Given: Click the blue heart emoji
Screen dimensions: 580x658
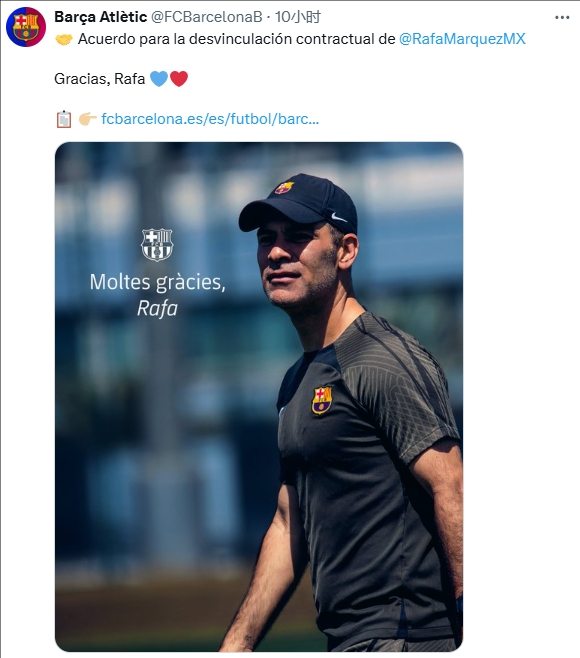Looking at the screenshot, I should (159, 78).
